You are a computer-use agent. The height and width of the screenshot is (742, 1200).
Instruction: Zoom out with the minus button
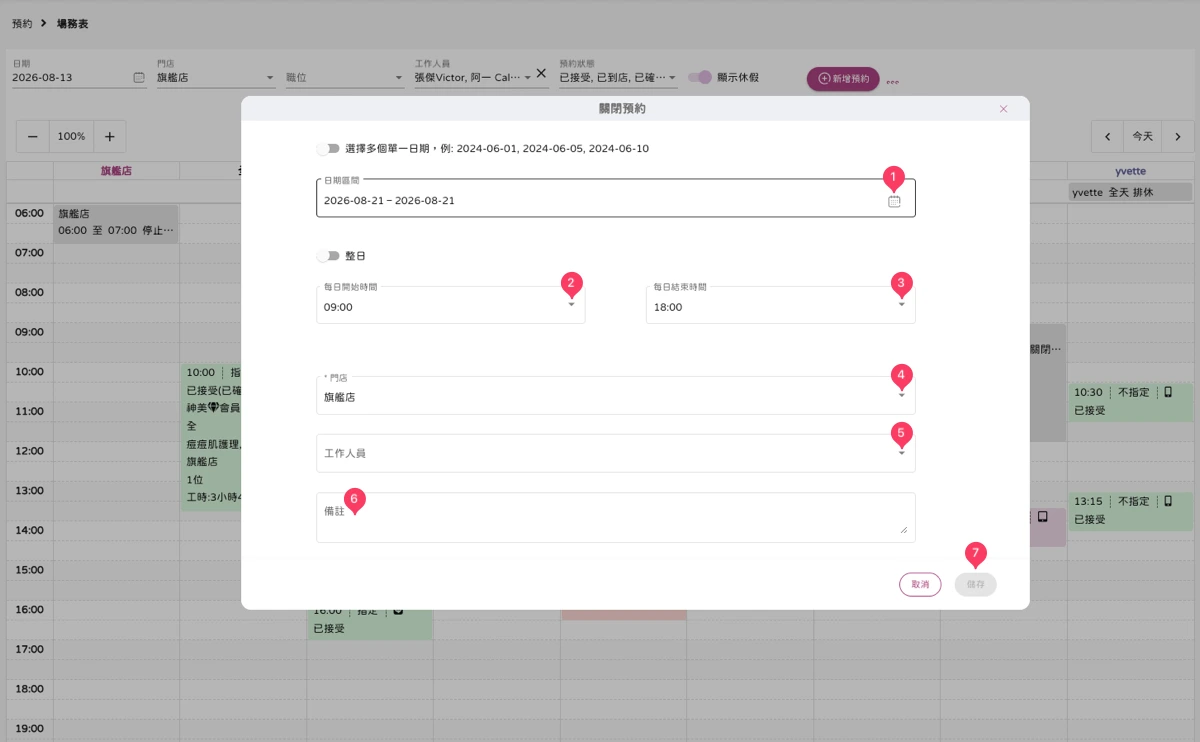[x=33, y=136]
